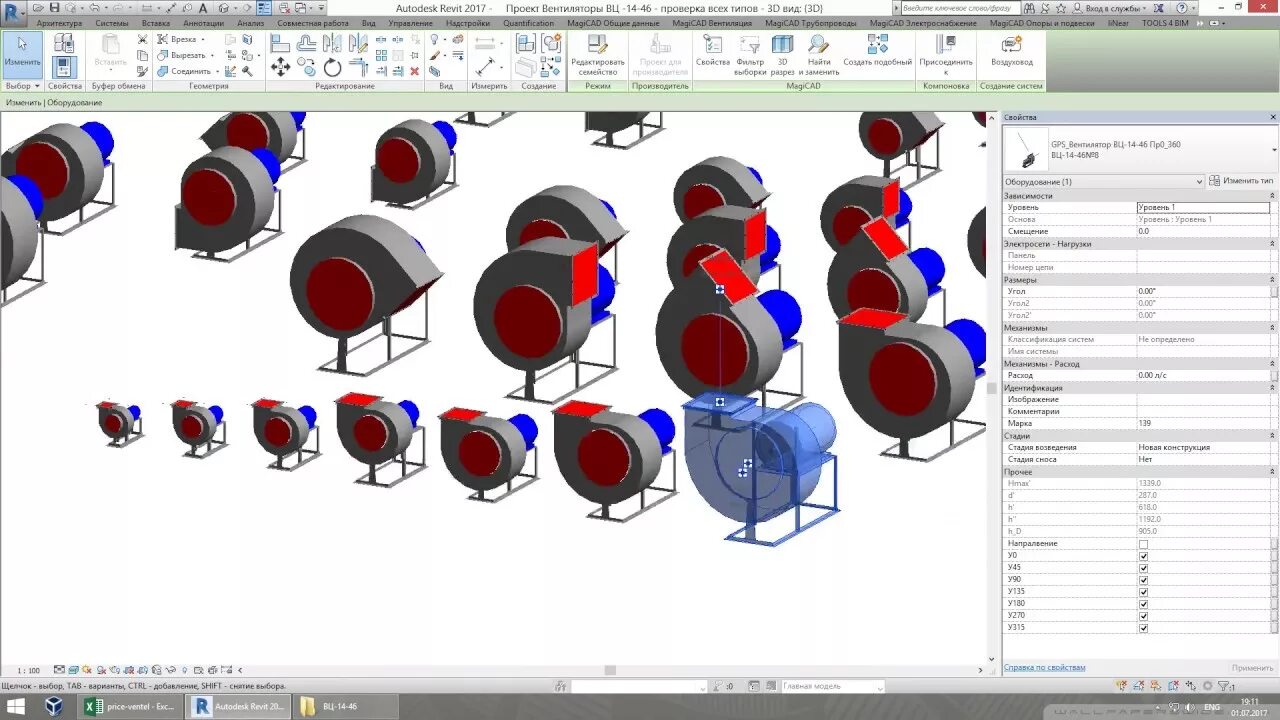This screenshot has height=720, width=1280.
Task: Open Найти и заменить tool
Action: coord(820,55)
